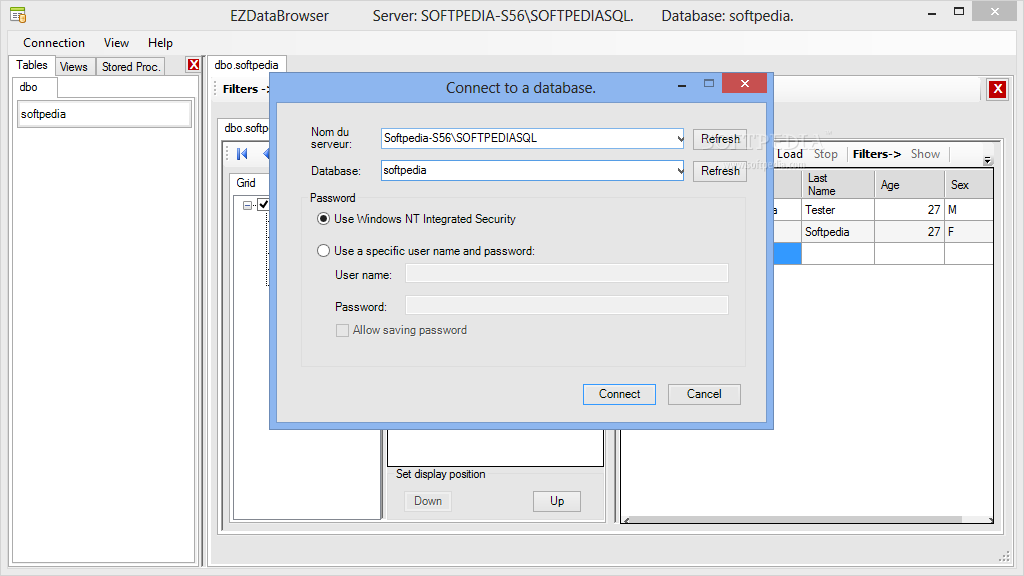
Task: Open the toolbar overflow arrow beside Show
Action: pyautogui.click(x=987, y=160)
